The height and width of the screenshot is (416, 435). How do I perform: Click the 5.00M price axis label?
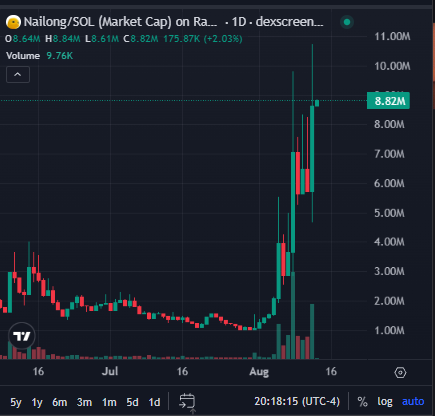coord(389,213)
